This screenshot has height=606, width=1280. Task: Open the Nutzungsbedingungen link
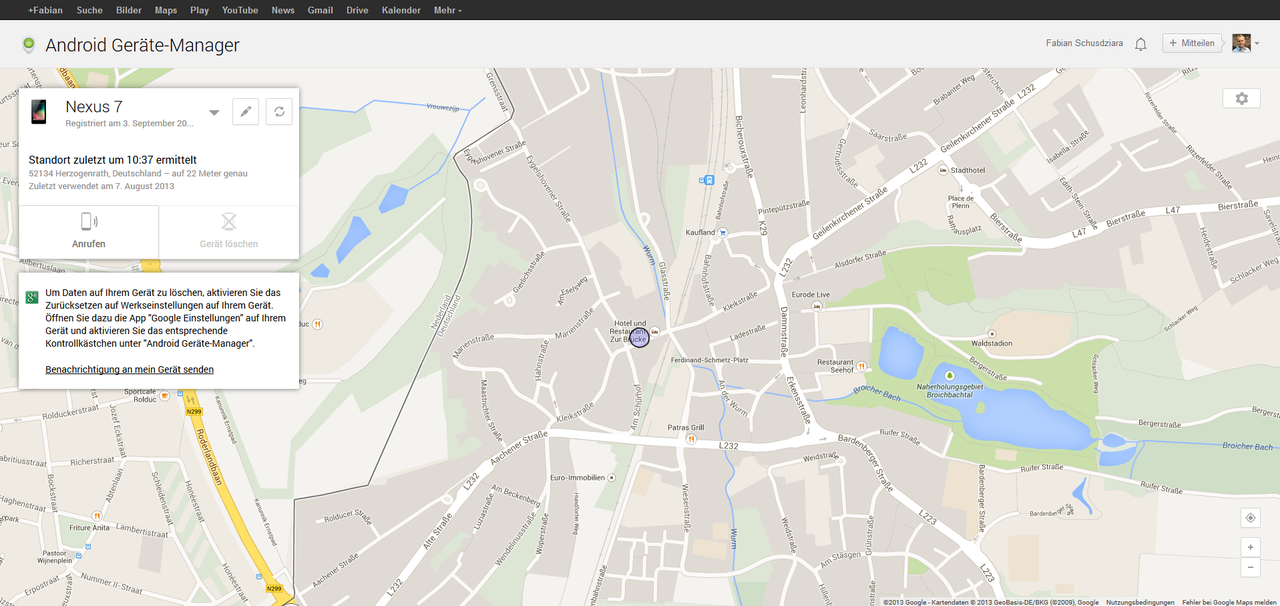click(x=1140, y=602)
